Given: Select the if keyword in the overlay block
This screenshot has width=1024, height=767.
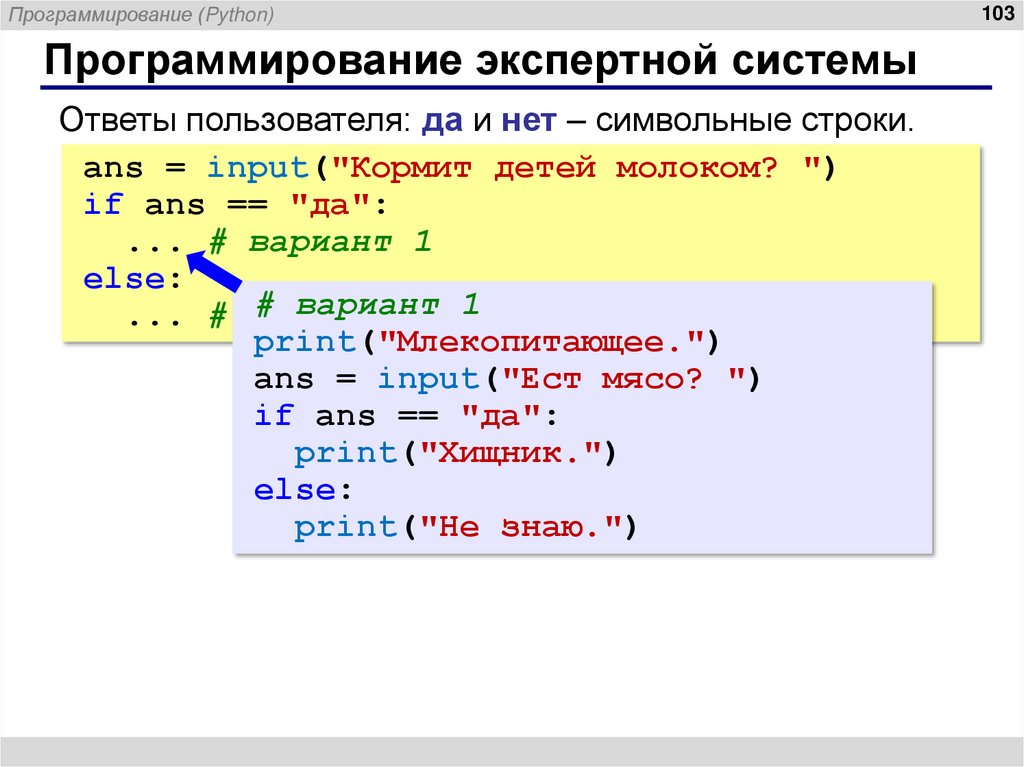Looking at the screenshot, I should [275, 415].
